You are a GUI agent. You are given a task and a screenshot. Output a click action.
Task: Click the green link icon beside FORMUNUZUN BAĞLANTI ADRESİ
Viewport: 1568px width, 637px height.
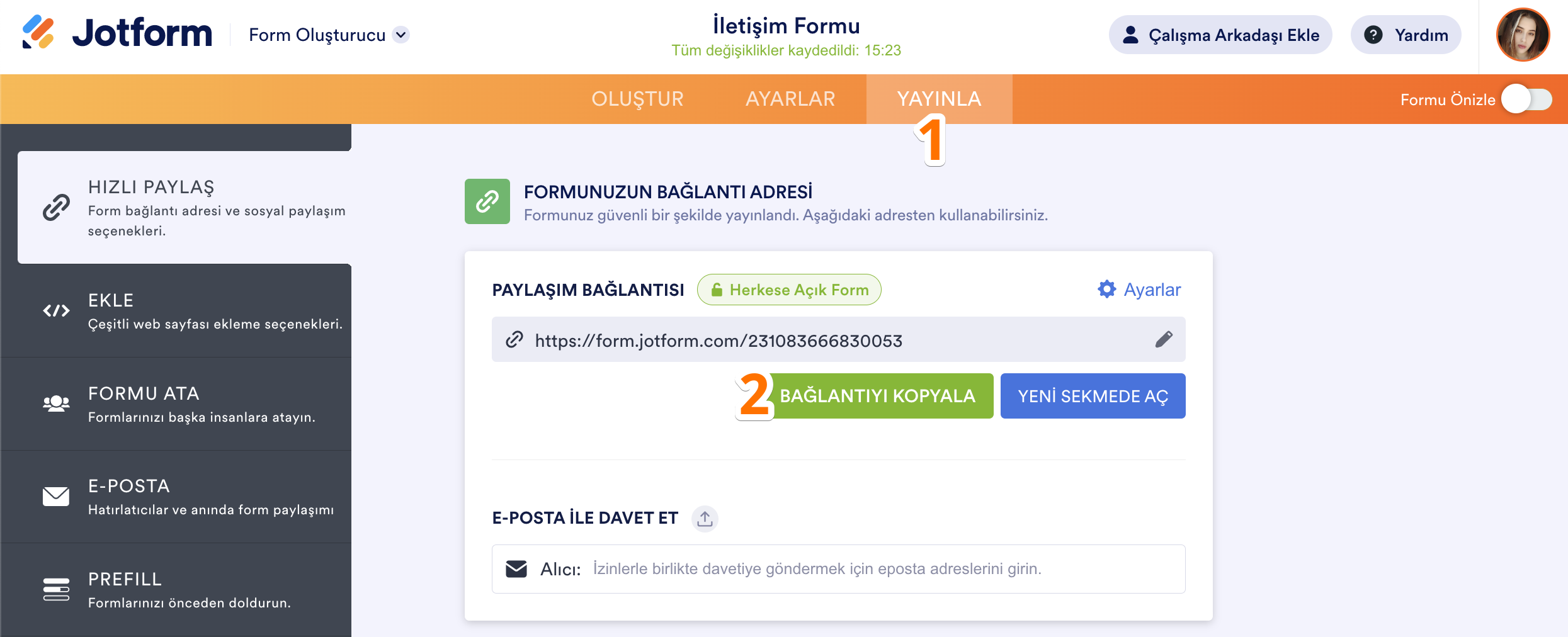(487, 201)
